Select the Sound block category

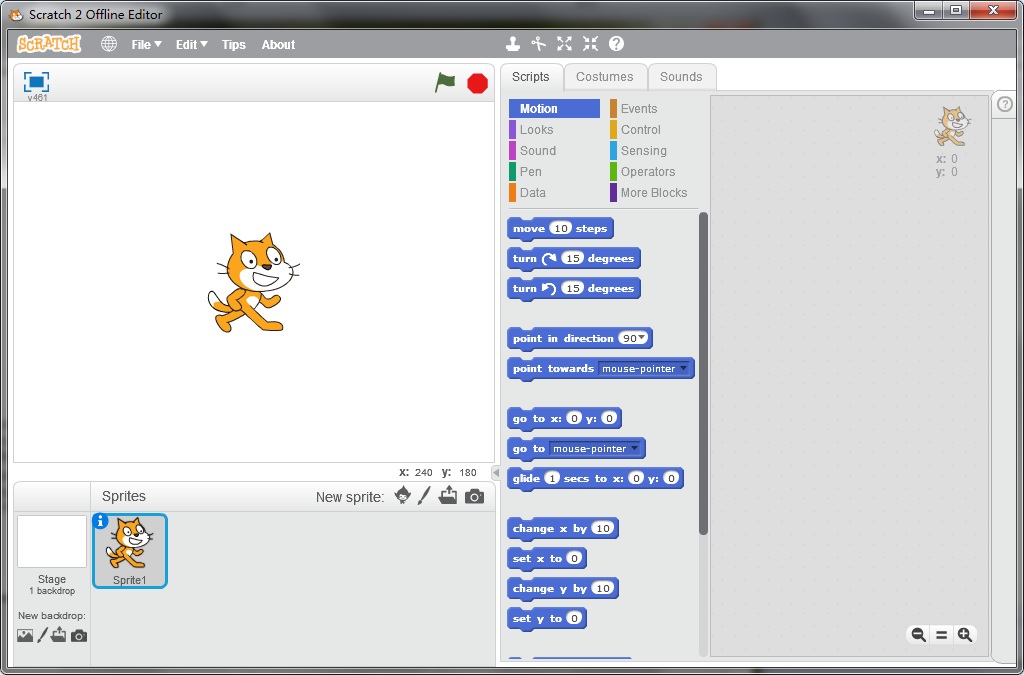click(554, 151)
